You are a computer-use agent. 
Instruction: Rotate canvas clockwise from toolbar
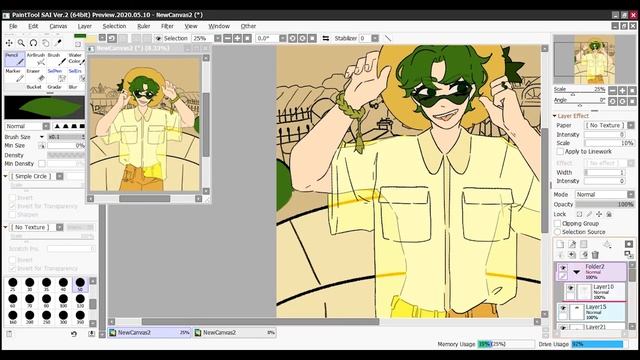coord(302,38)
